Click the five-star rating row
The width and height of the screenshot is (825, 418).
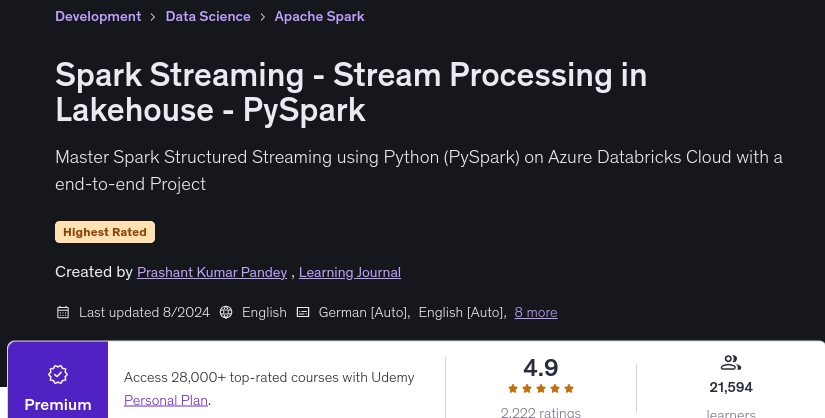point(541,389)
